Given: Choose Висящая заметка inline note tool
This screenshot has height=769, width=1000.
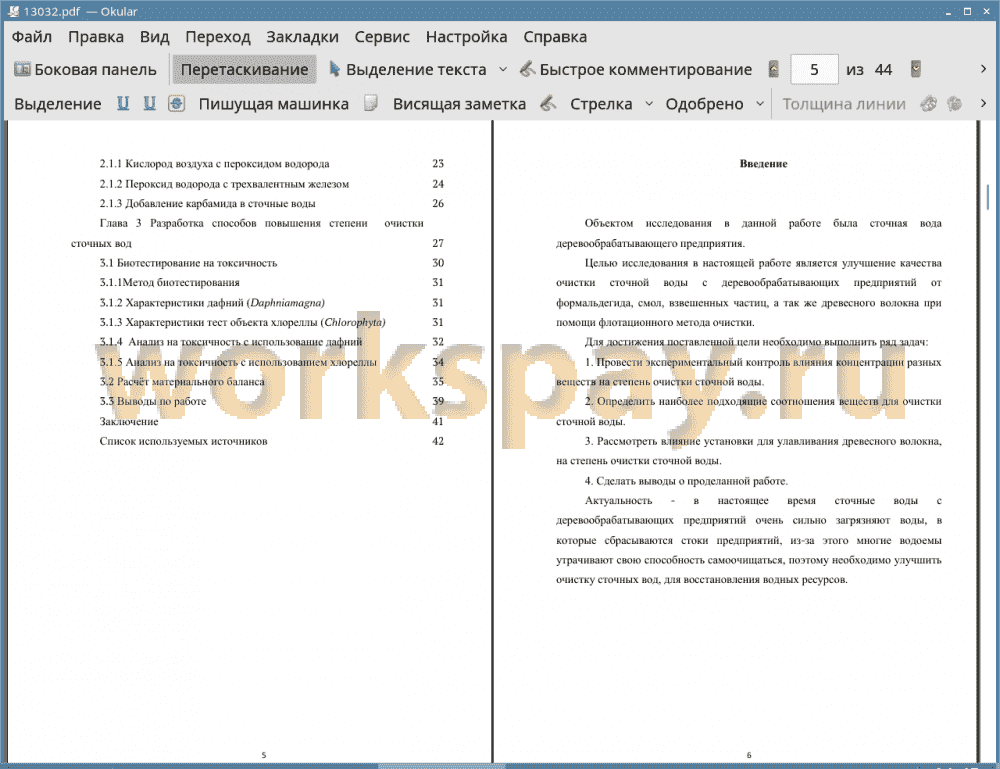Looking at the screenshot, I should point(459,104).
